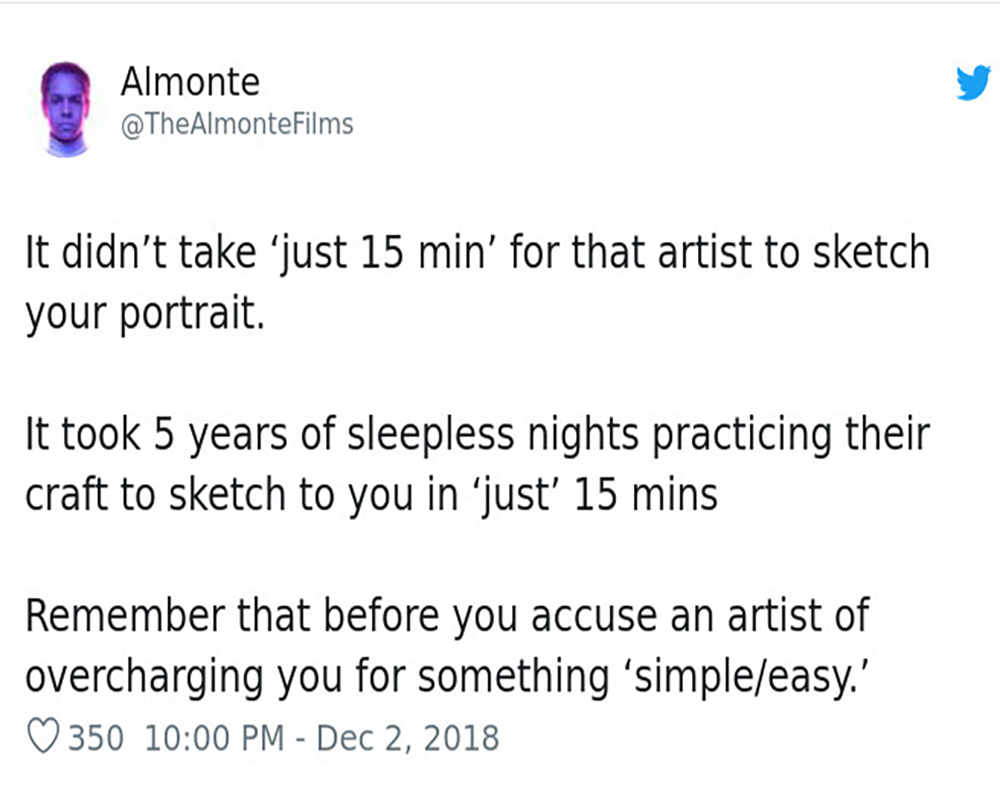
Task: Visit the @TheAlmonteFilms handle
Action: (236, 124)
